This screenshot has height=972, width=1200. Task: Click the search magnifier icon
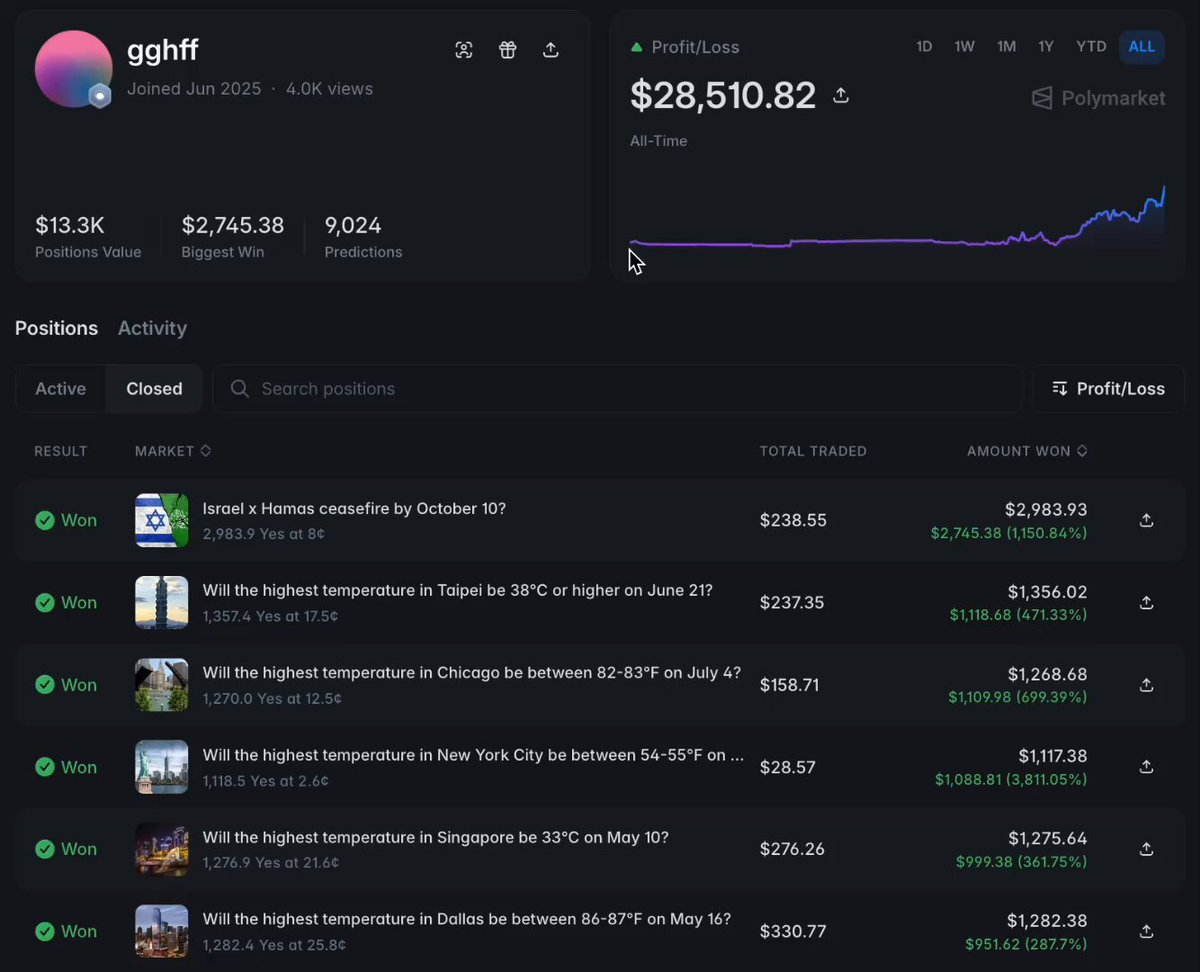point(239,389)
